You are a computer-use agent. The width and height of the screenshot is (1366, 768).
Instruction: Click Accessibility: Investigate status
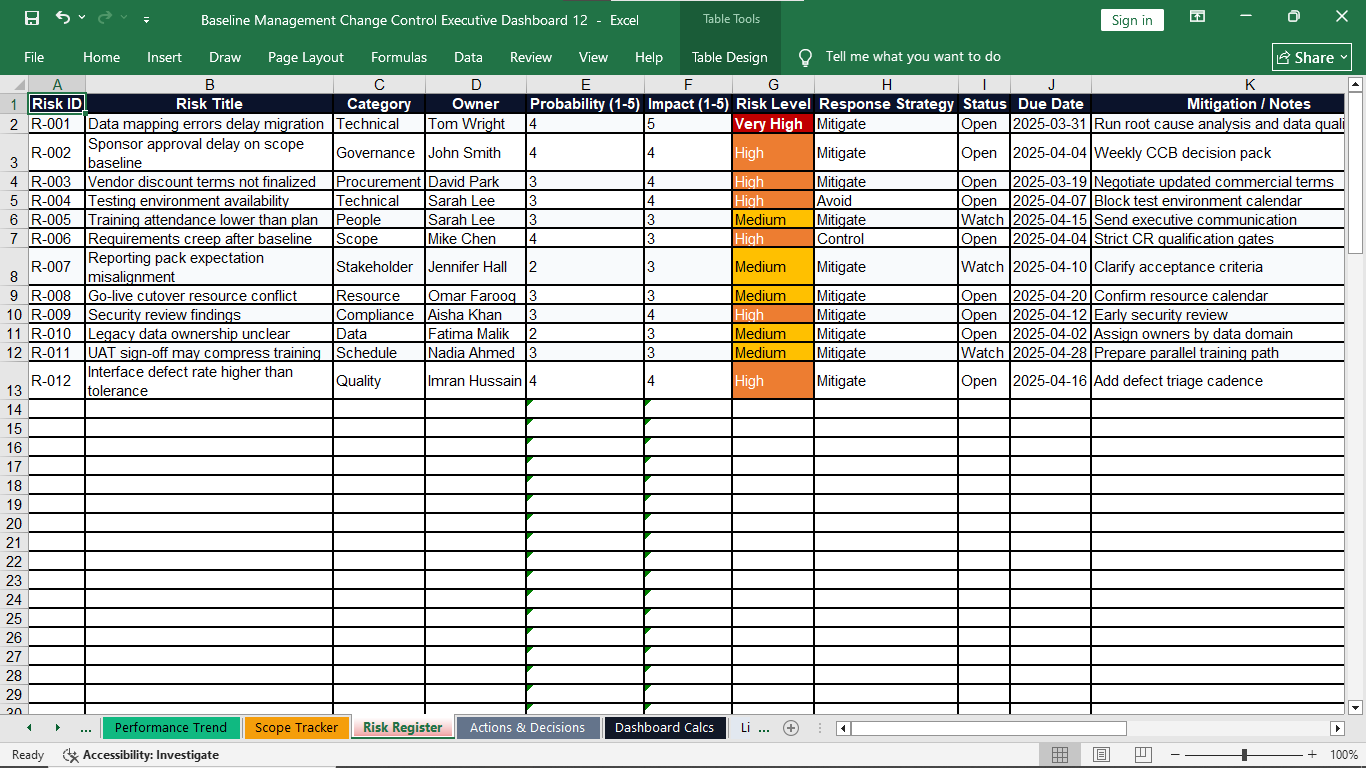coord(141,755)
